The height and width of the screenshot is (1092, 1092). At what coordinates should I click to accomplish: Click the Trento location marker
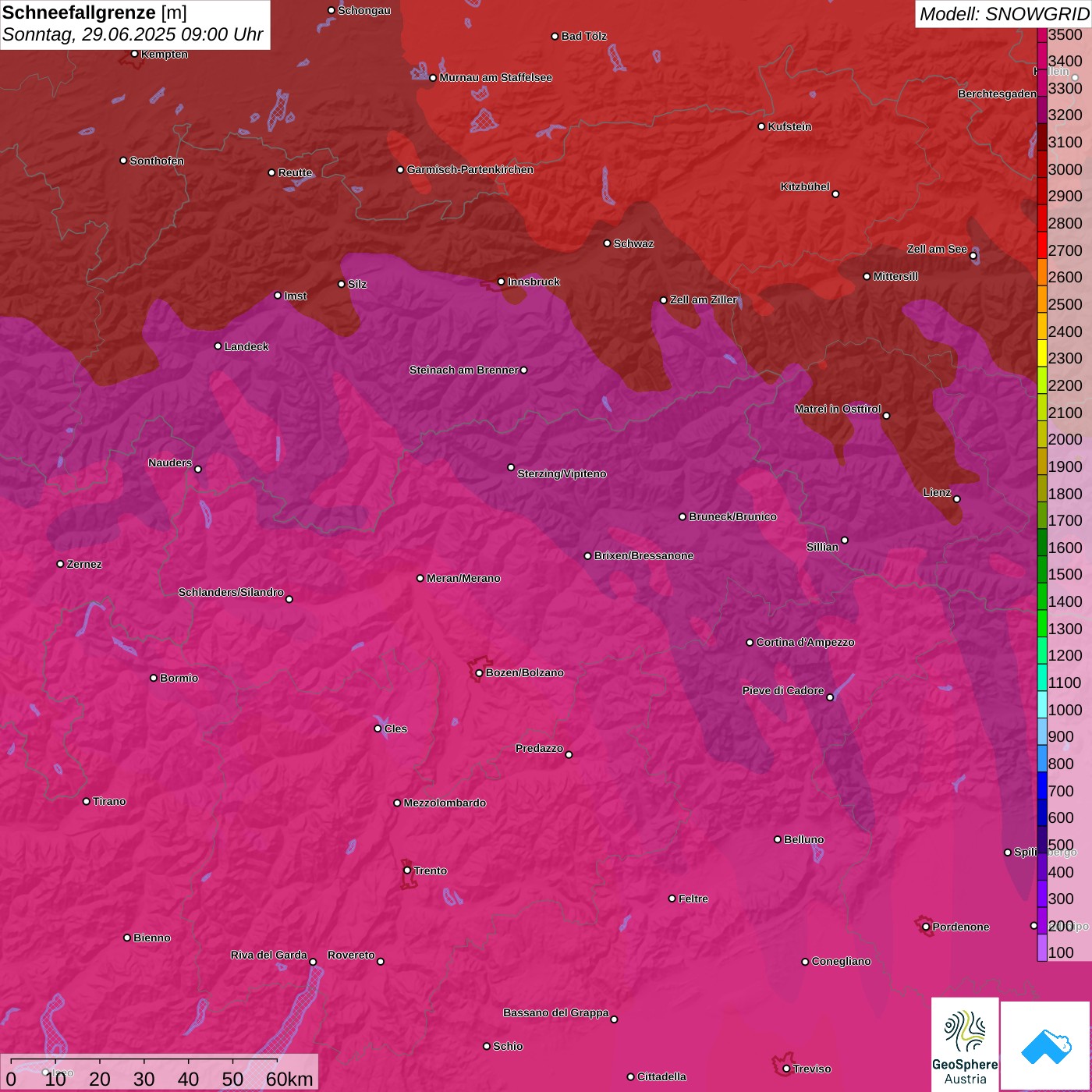(x=407, y=870)
